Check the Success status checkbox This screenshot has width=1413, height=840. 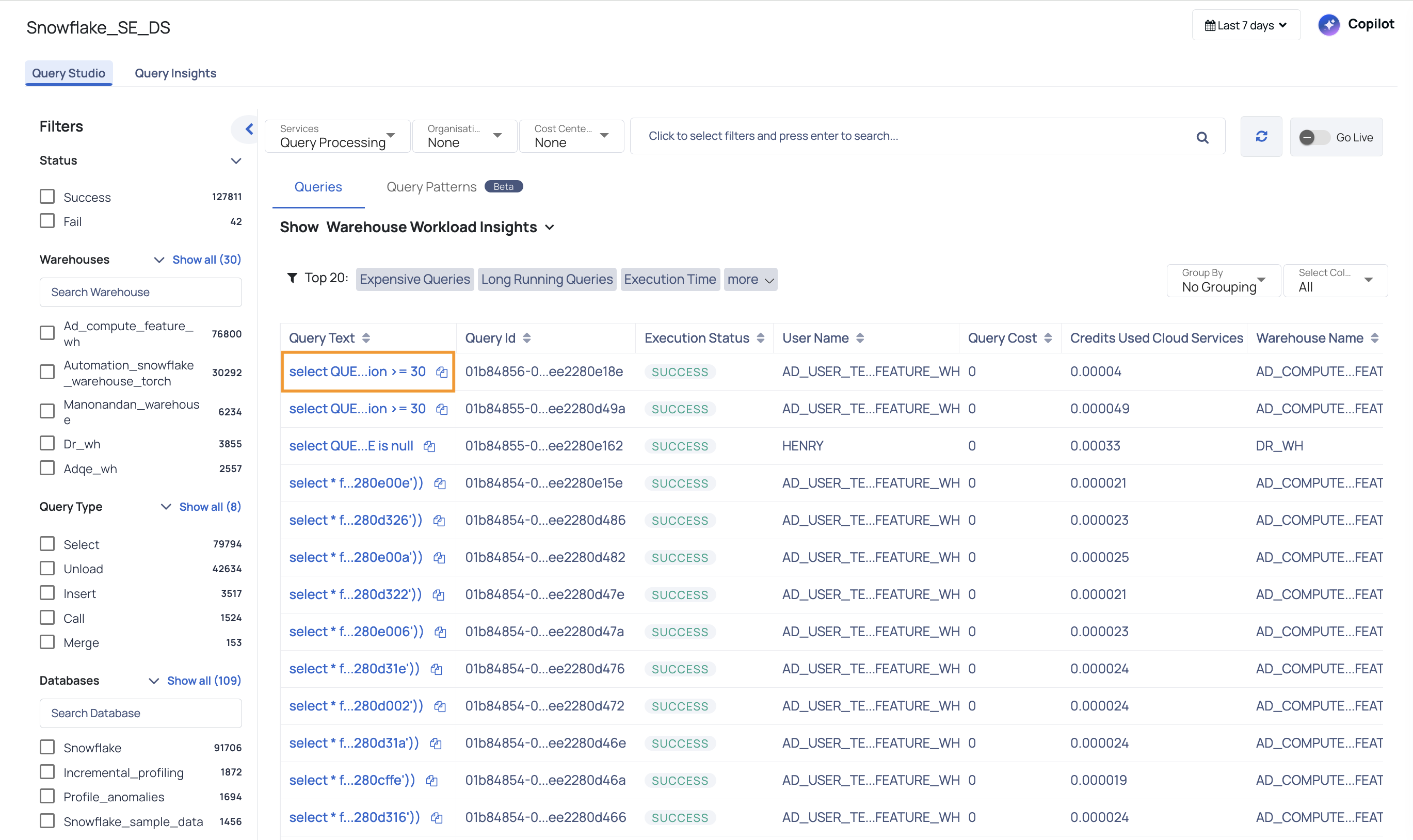pos(47,197)
